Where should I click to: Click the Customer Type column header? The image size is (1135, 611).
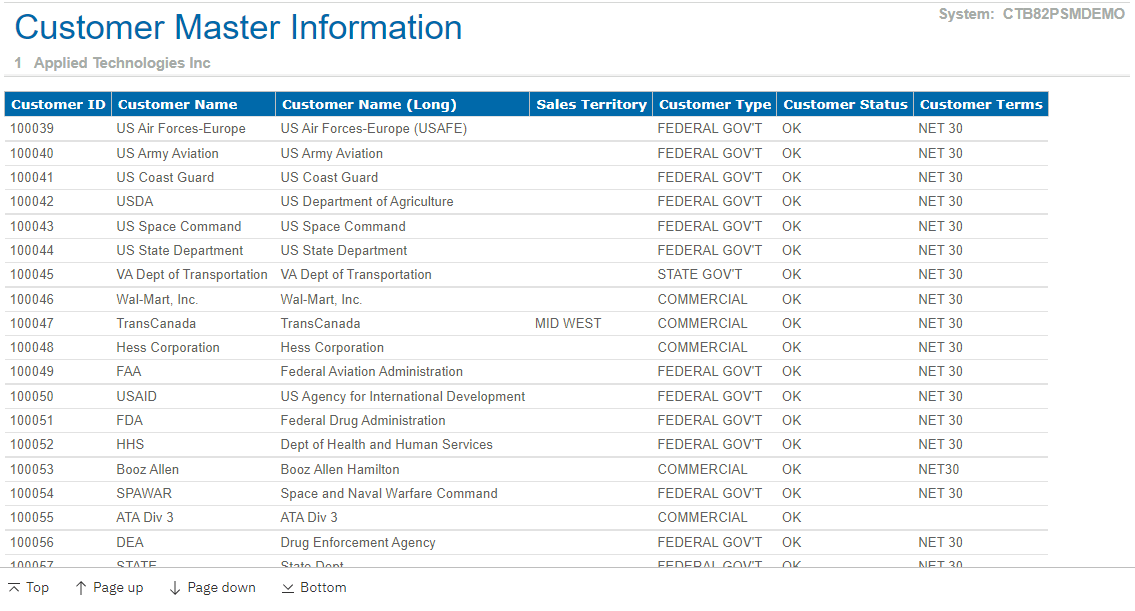[x=715, y=104]
